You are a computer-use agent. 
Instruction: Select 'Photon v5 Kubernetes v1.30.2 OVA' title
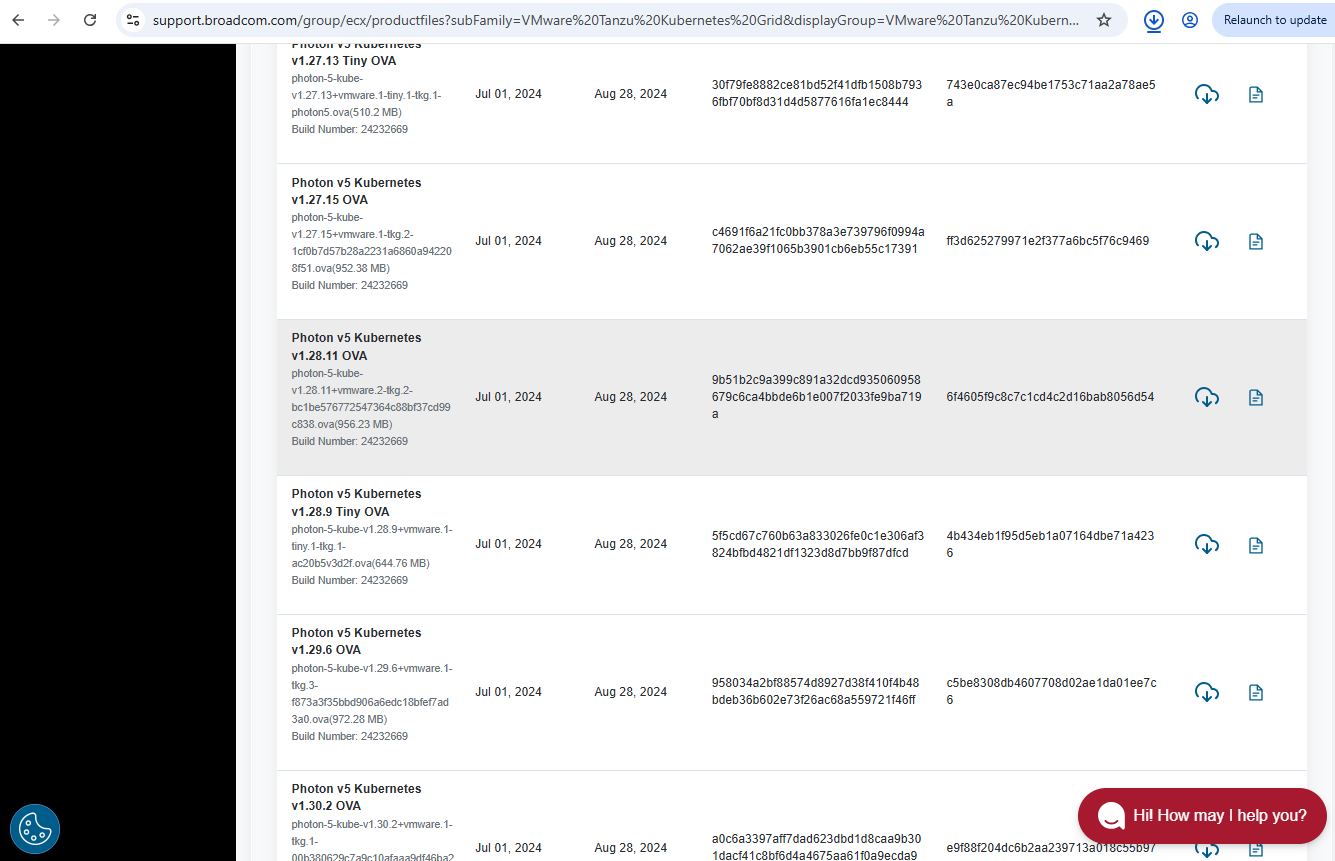tap(356, 797)
